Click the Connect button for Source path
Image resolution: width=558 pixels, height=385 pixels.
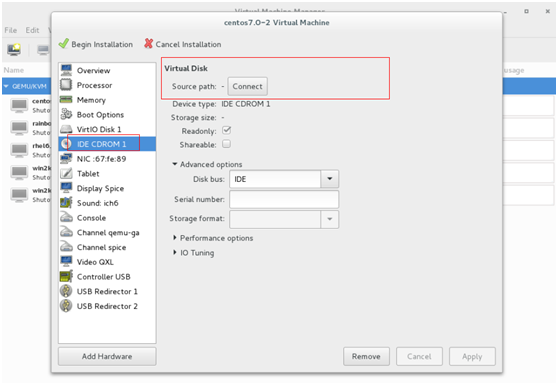(247, 86)
